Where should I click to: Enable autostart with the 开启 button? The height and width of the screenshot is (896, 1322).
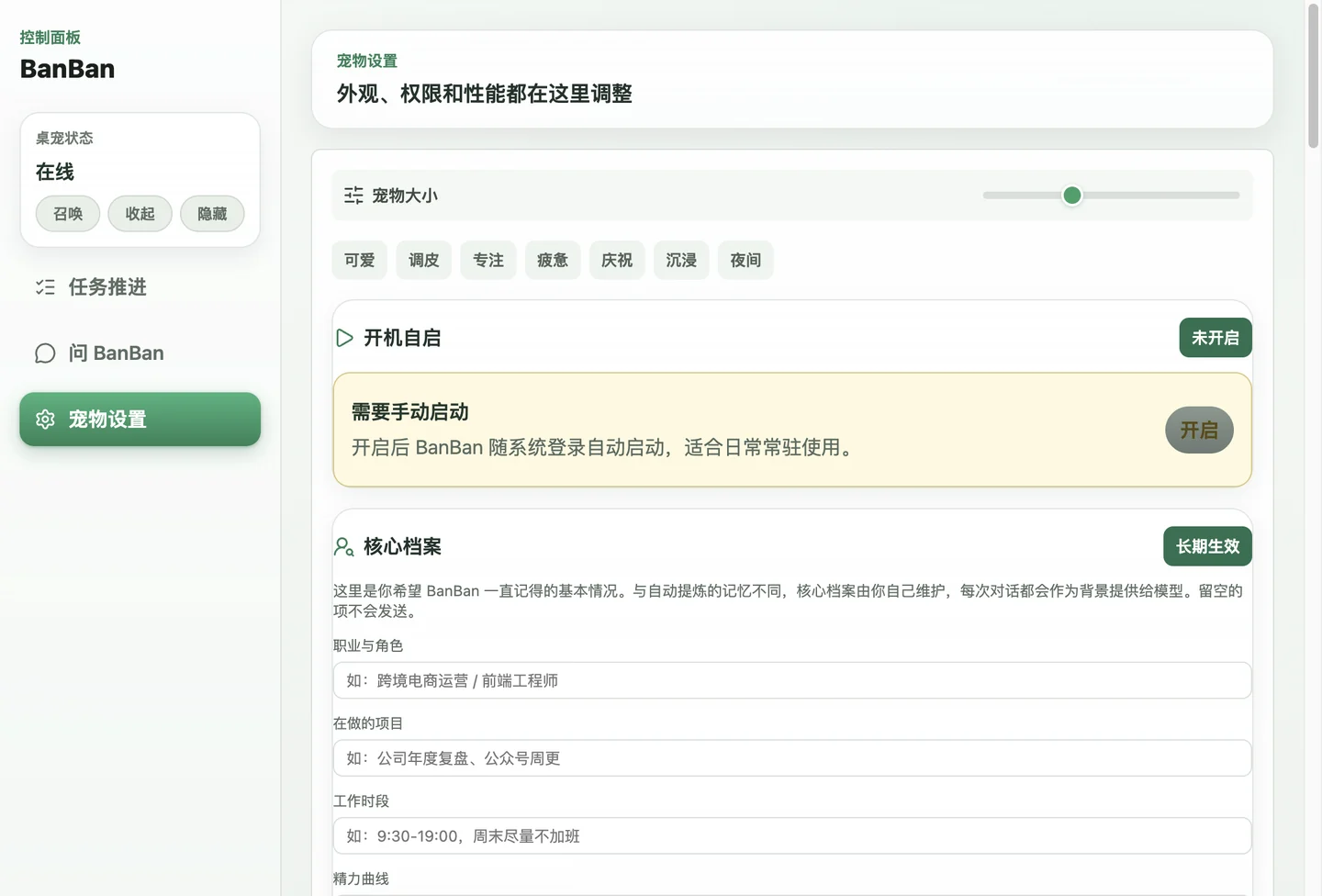pyautogui.click(x=1199, y=430)
